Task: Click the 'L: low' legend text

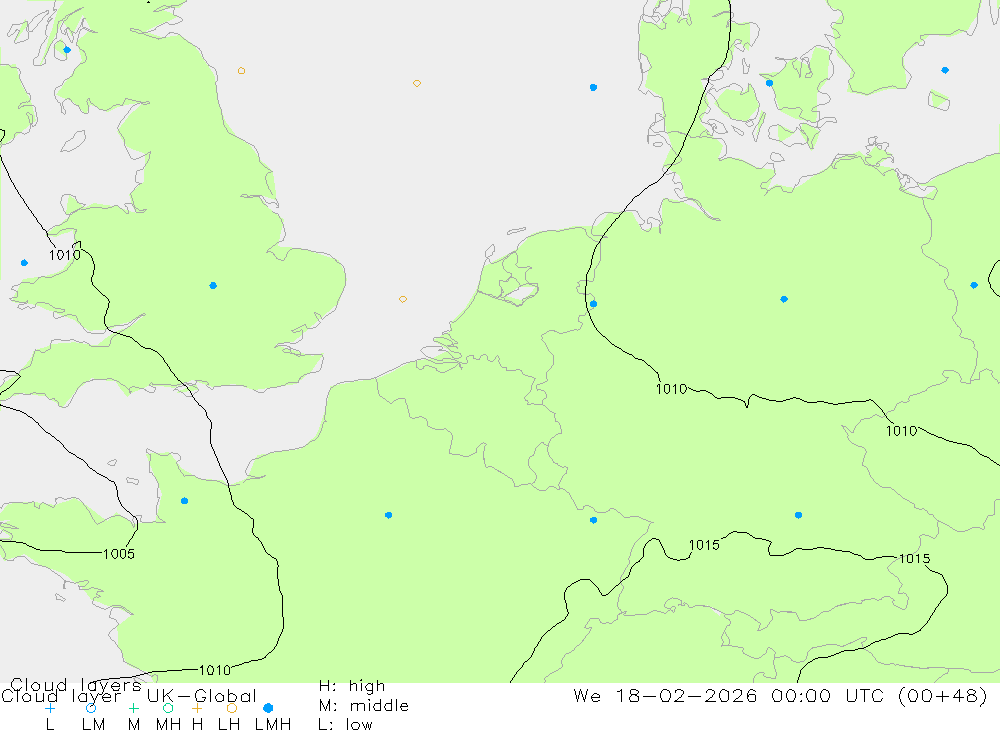Action: tap(345, 725)
